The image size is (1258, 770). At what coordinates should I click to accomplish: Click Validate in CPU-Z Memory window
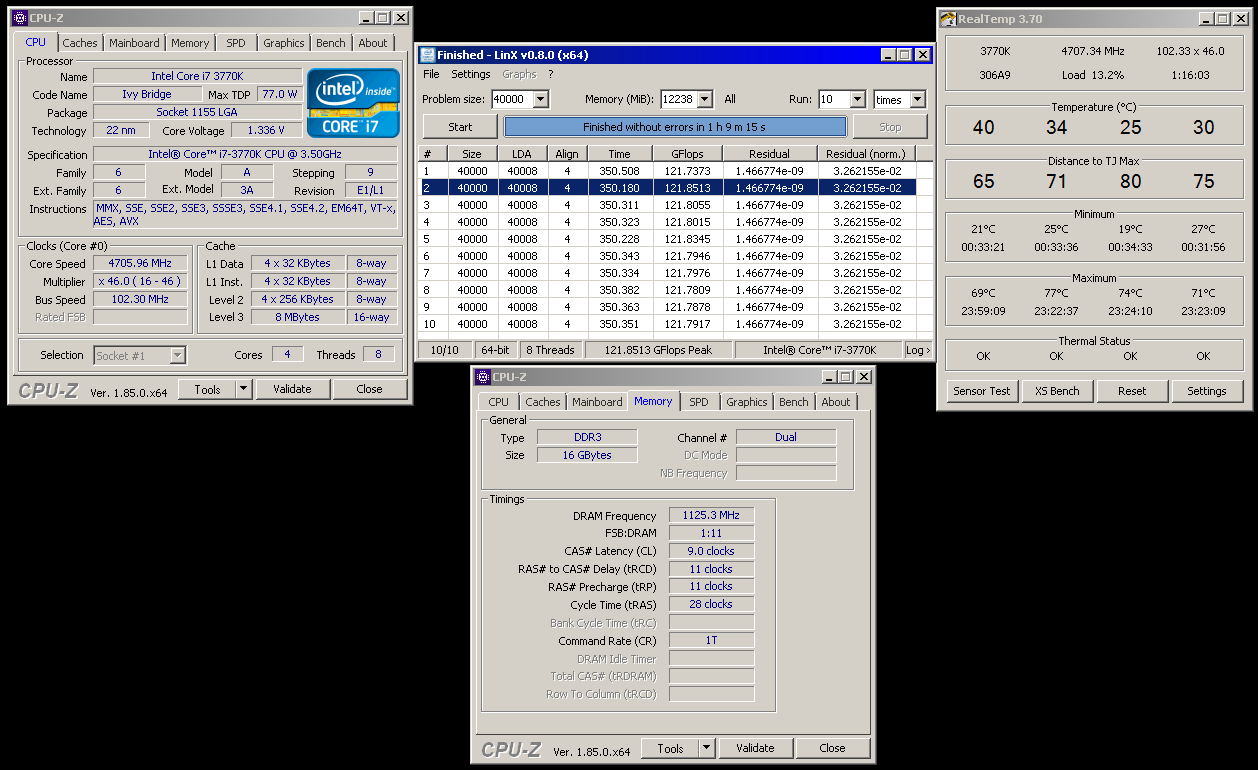point(755,748)
